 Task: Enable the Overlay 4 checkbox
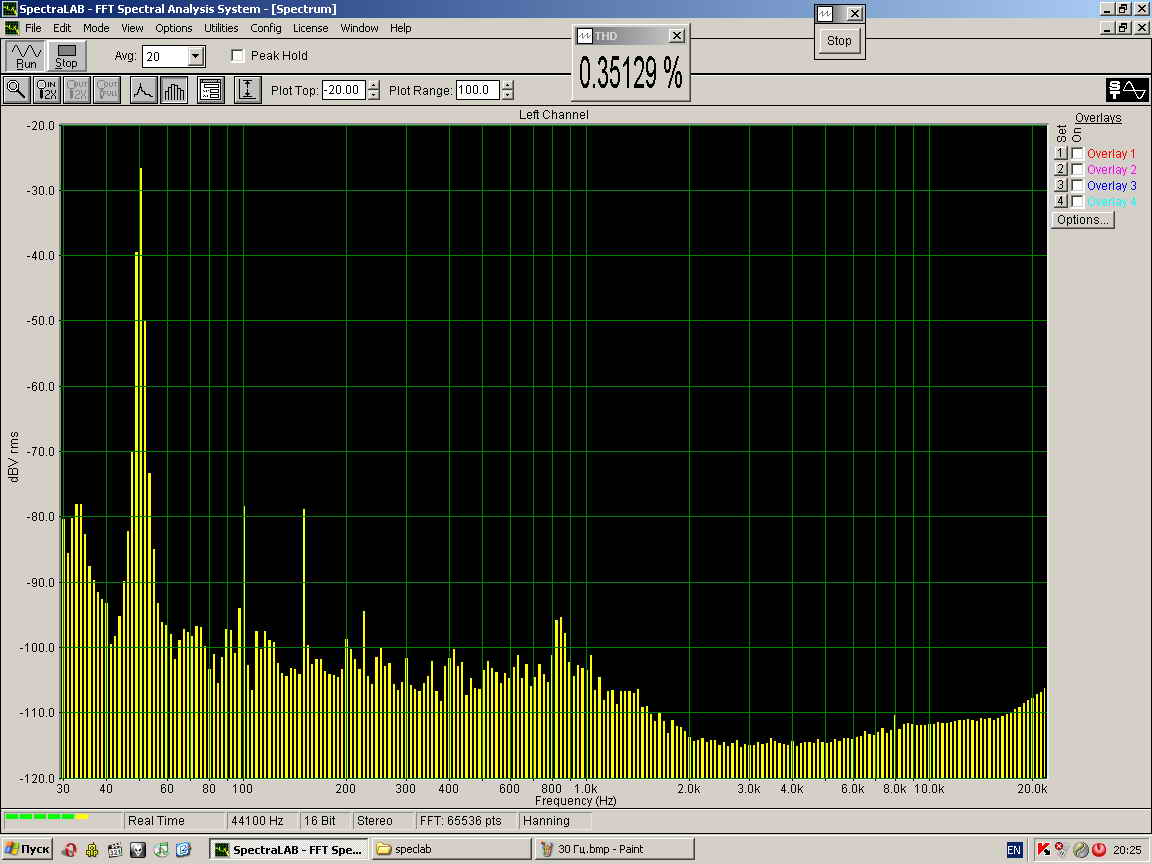point(1077,201)
